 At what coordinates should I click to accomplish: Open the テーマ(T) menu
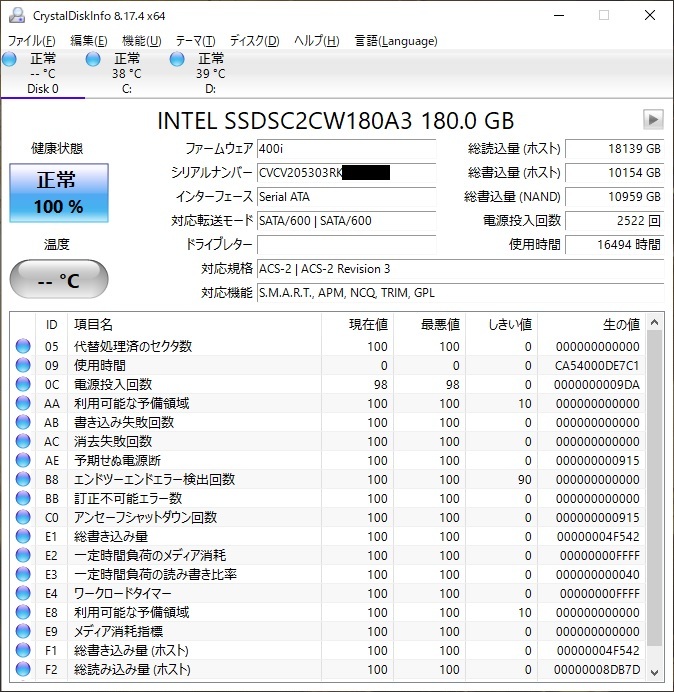pyautogui.click(x=195, y=41)
